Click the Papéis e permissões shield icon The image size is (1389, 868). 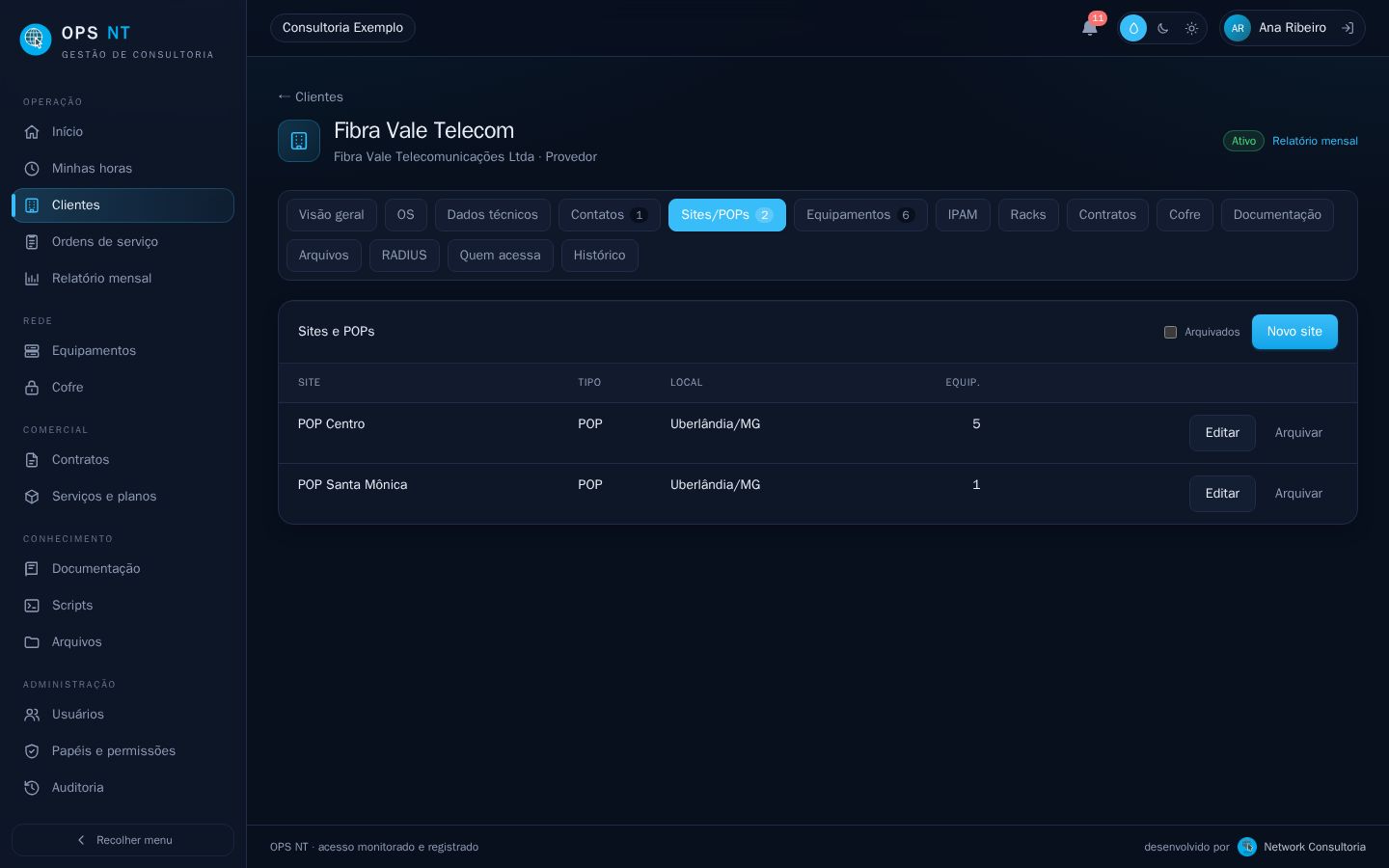[x=32, y=751]
